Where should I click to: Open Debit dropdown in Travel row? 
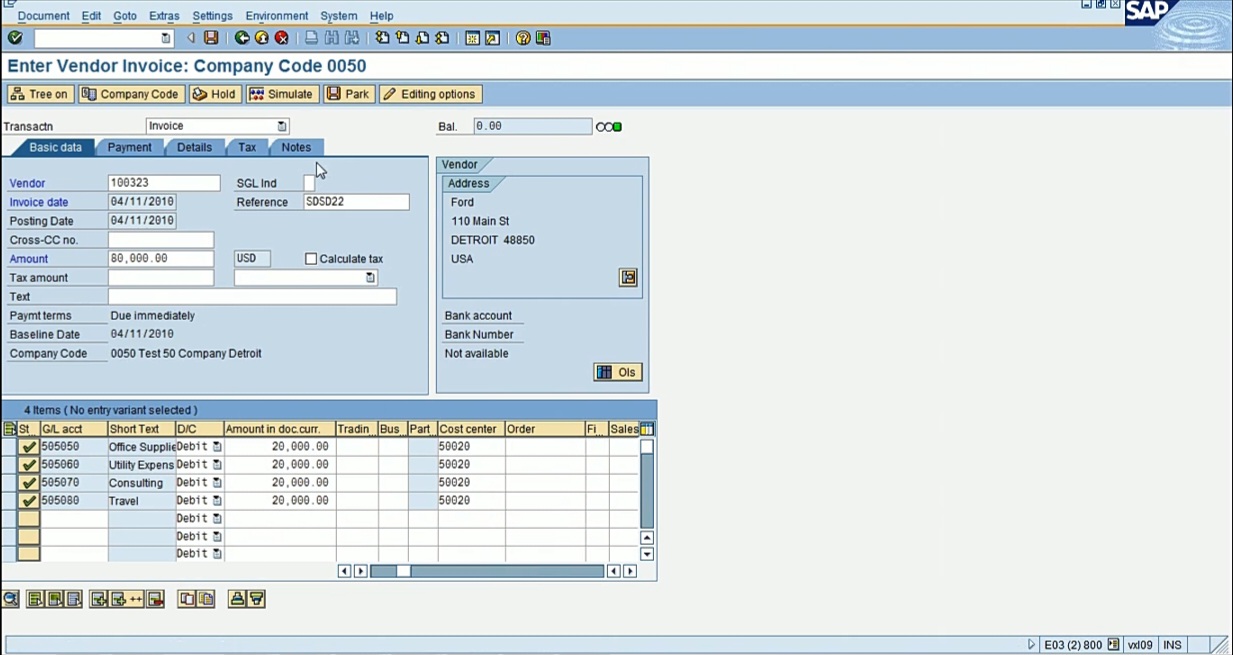[x=217, y=501]
